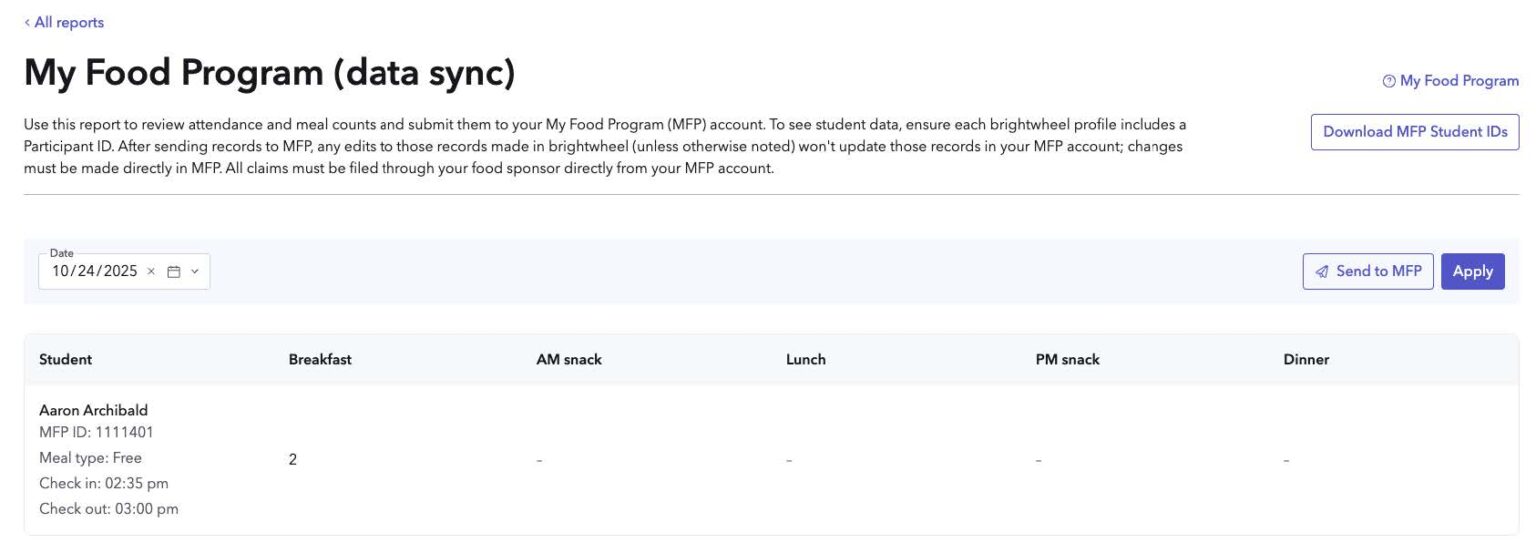Select the Student column header
The image size is (1536, 553).
[65, 359]
